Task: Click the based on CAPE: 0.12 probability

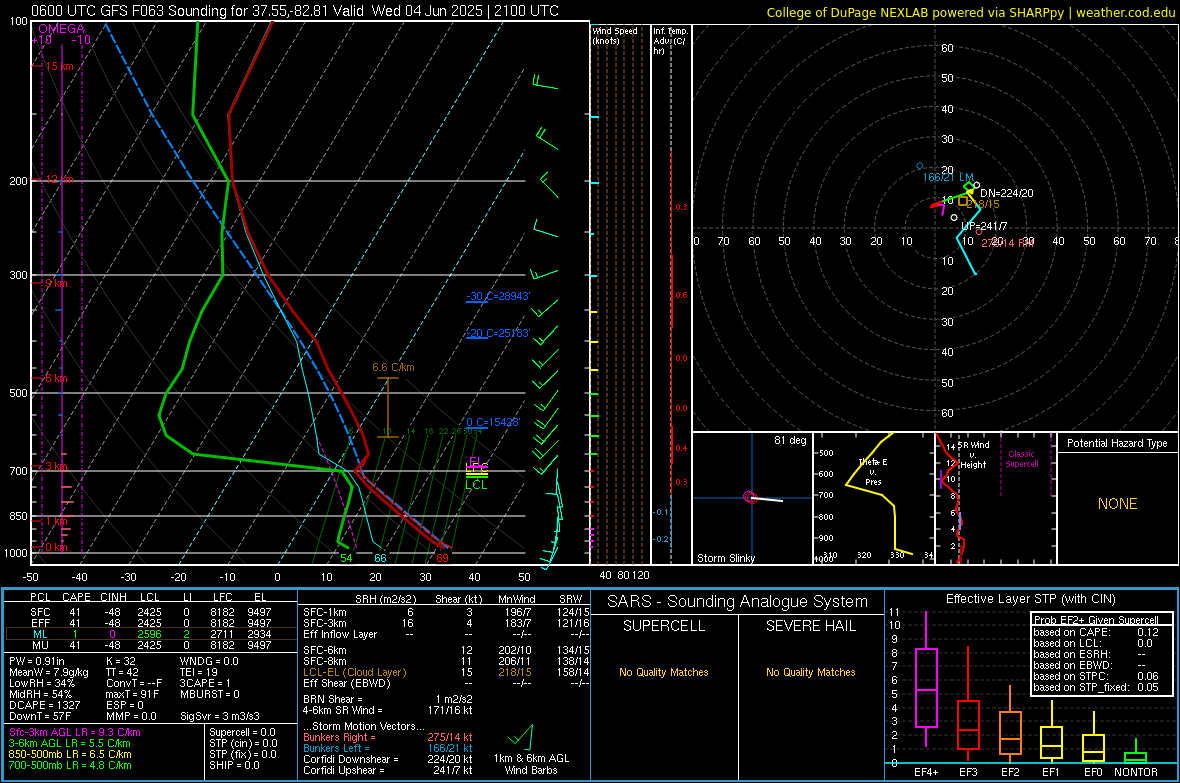Action: (1096, 632)
